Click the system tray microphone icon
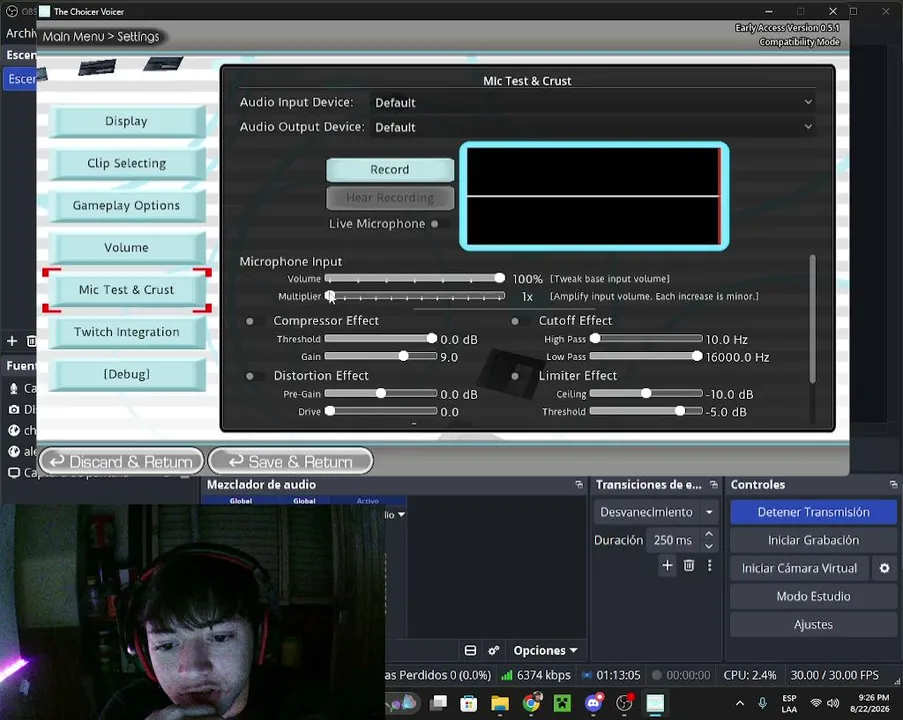Viewport: 903px width, 720px height. 762,703
